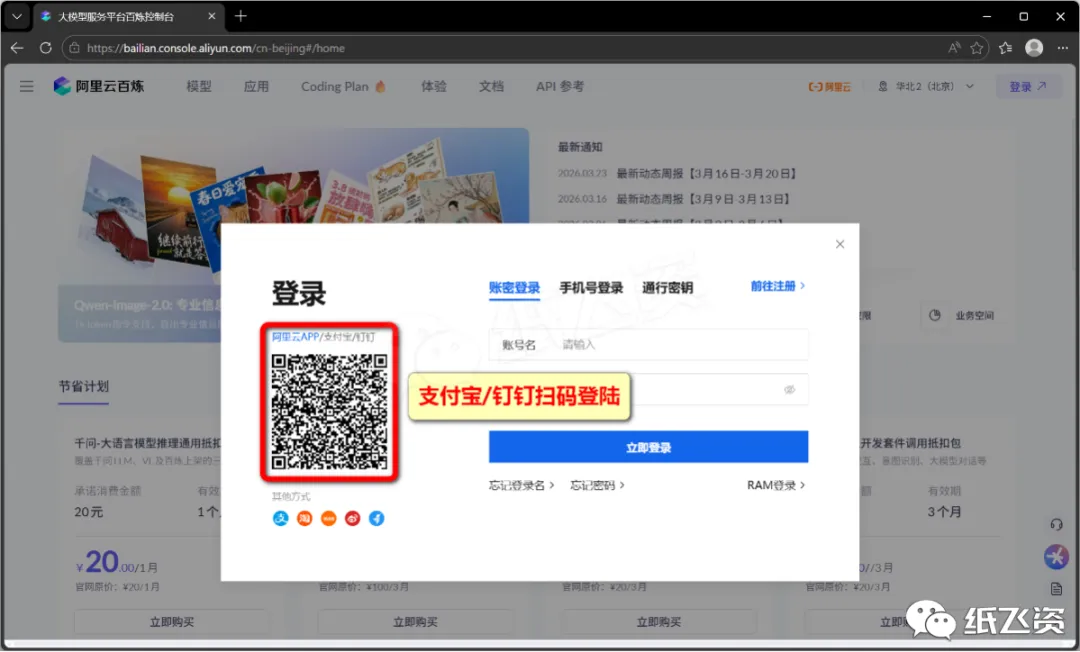Switch to 账密登录 tab
This screenshot has width=1080, height=652.
[514, 288]
